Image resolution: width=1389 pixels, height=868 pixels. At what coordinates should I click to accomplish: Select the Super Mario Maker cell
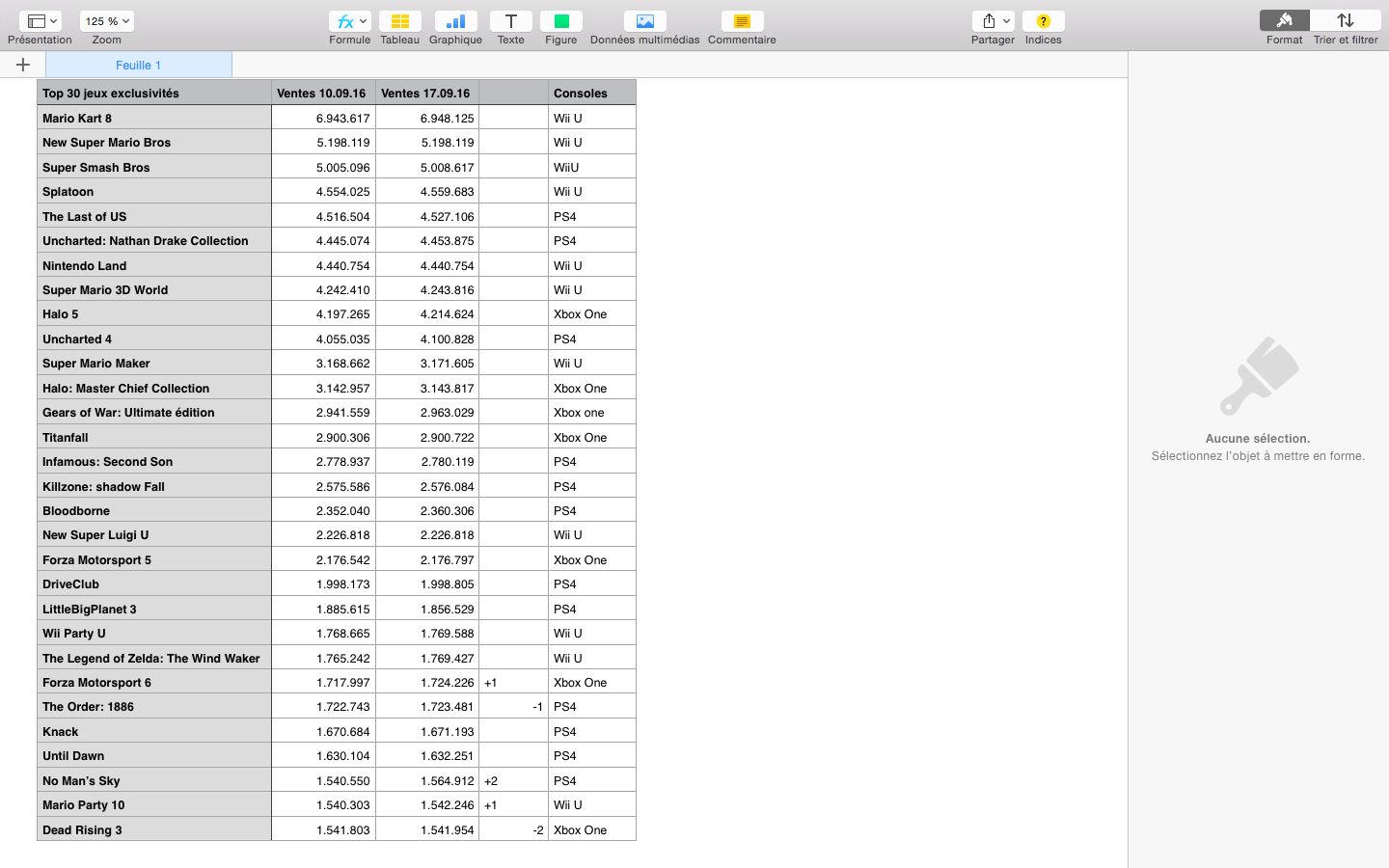tap(154, 363)
